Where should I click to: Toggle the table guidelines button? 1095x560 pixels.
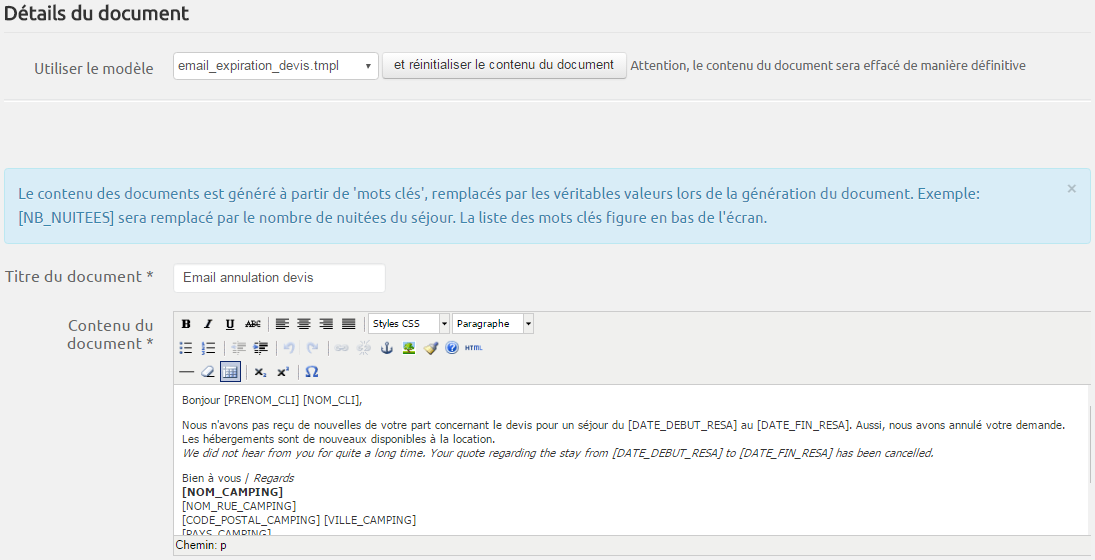[230, 372]
